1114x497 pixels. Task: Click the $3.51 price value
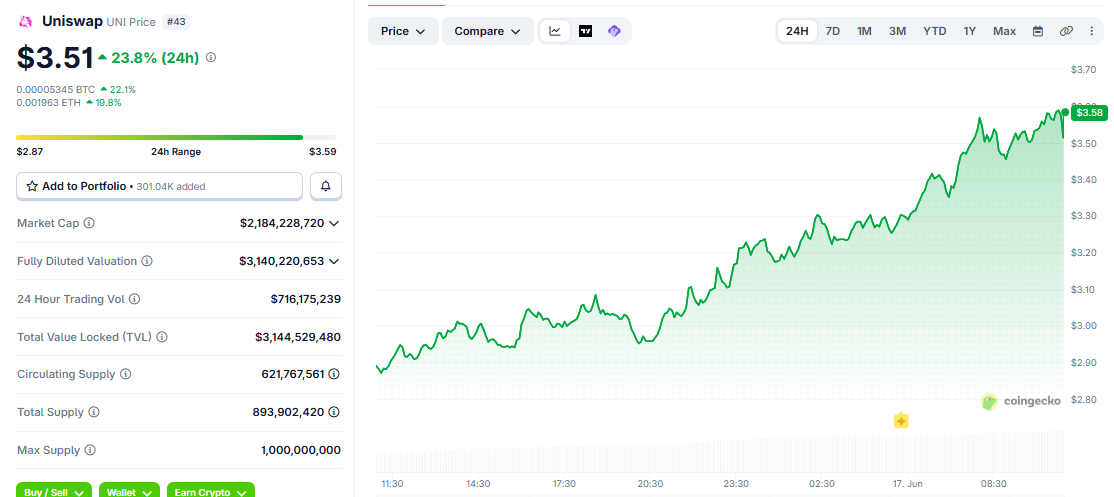point(55,58)
